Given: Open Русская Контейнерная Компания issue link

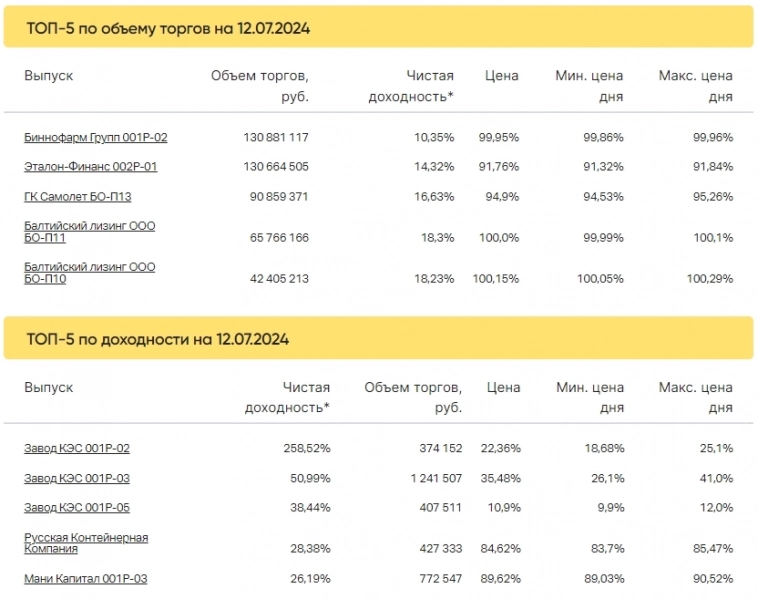Looking at the screenshot, I should 86,543.
